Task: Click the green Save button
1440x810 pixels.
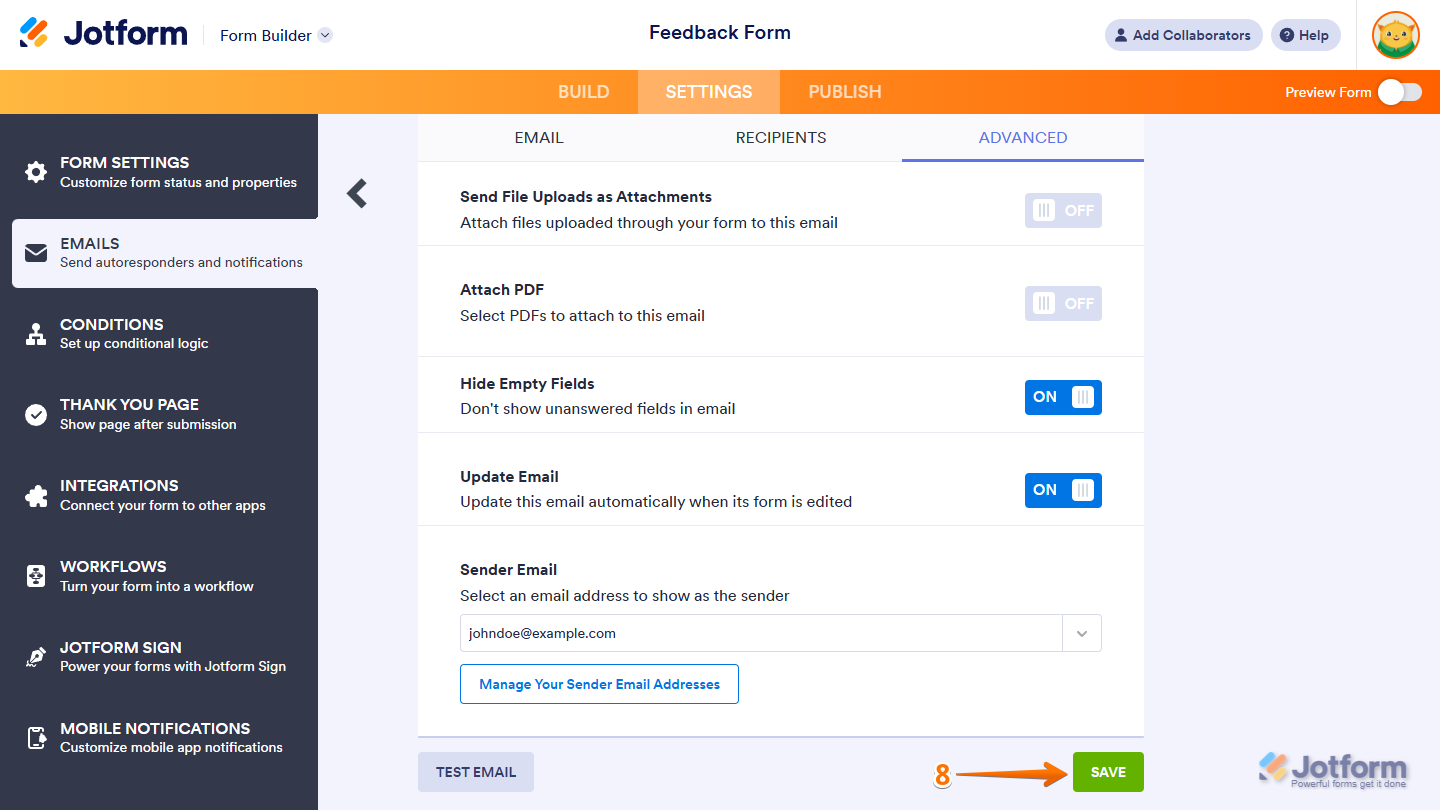Action: click(x=1108, y=772)
